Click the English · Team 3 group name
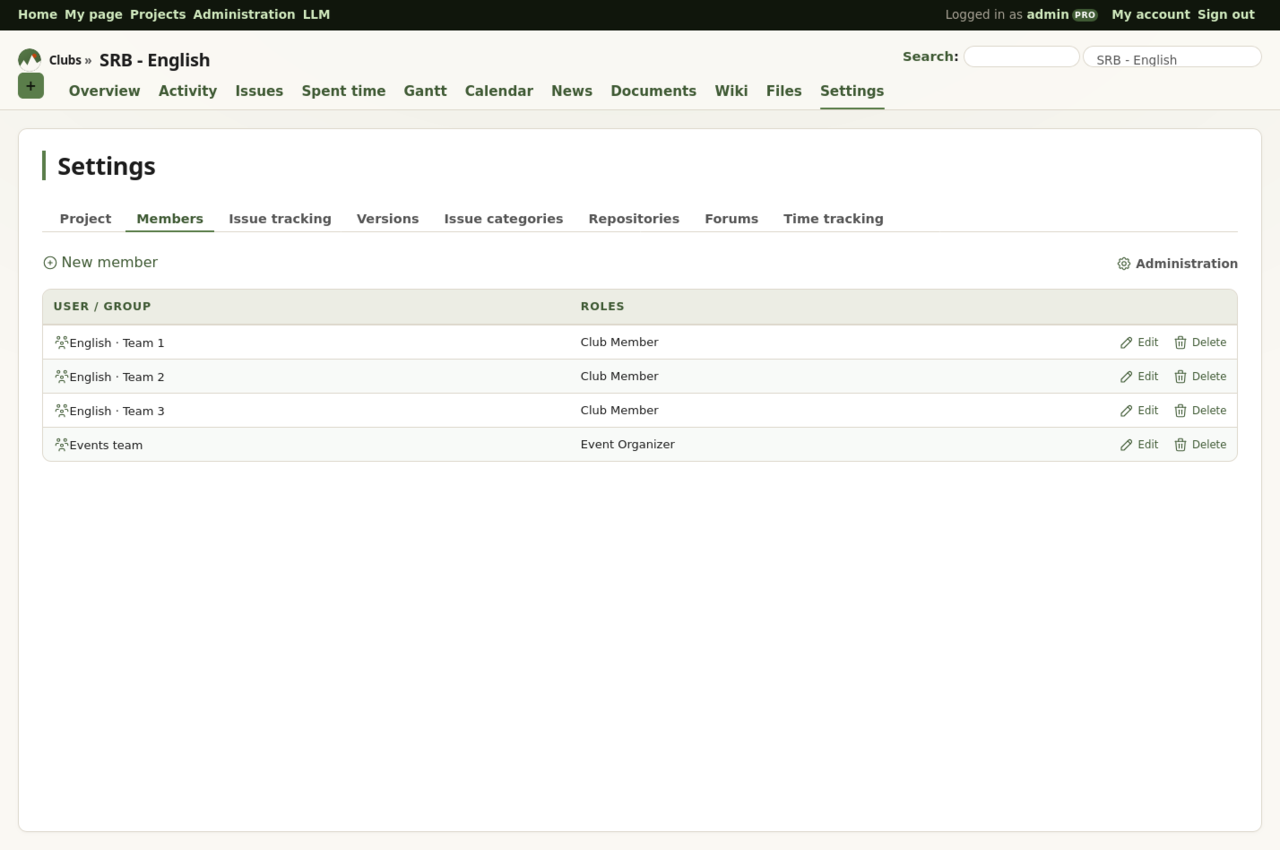This screenshot has width=1280, height=850. pyautogui.click(x=117, y=411)
